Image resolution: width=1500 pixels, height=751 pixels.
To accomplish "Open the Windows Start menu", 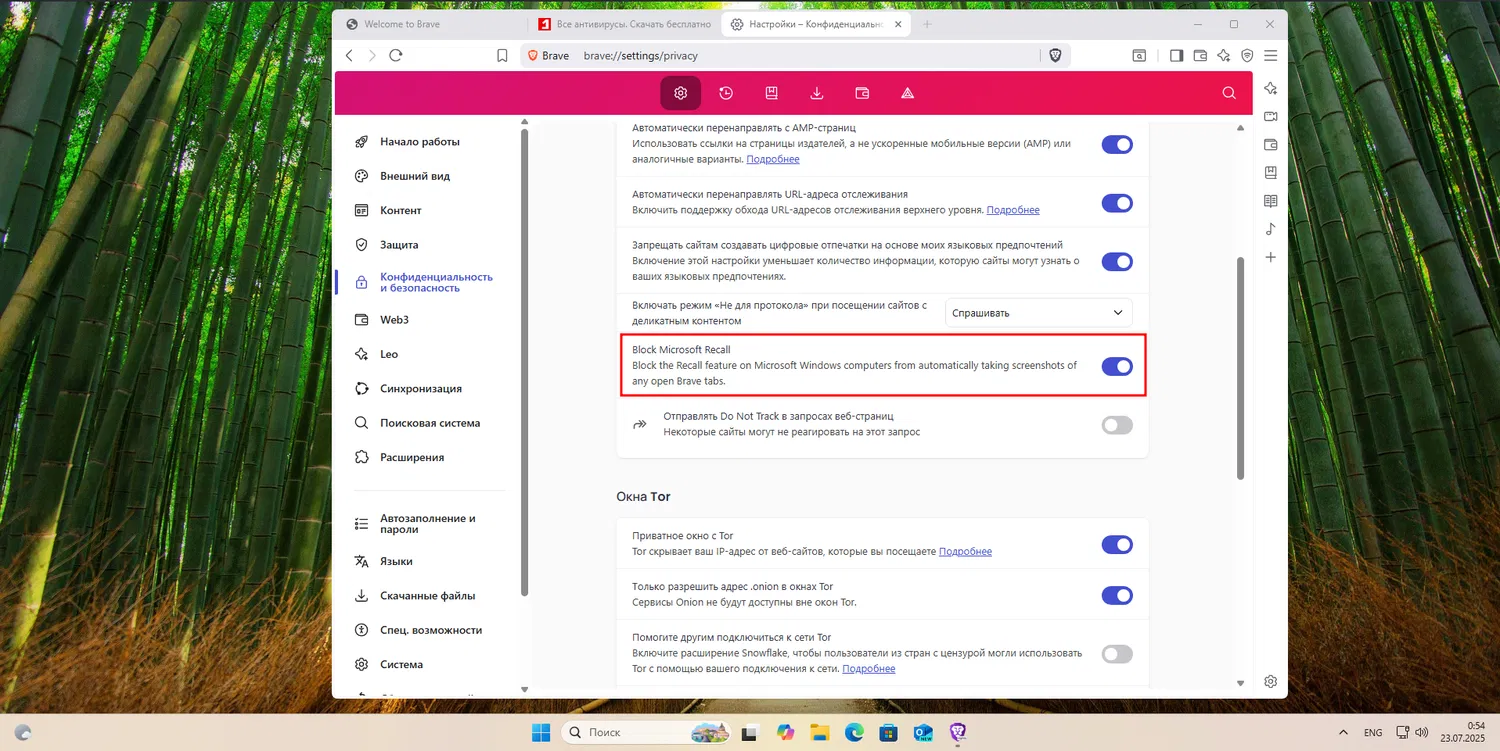I will tap(541, 733).
